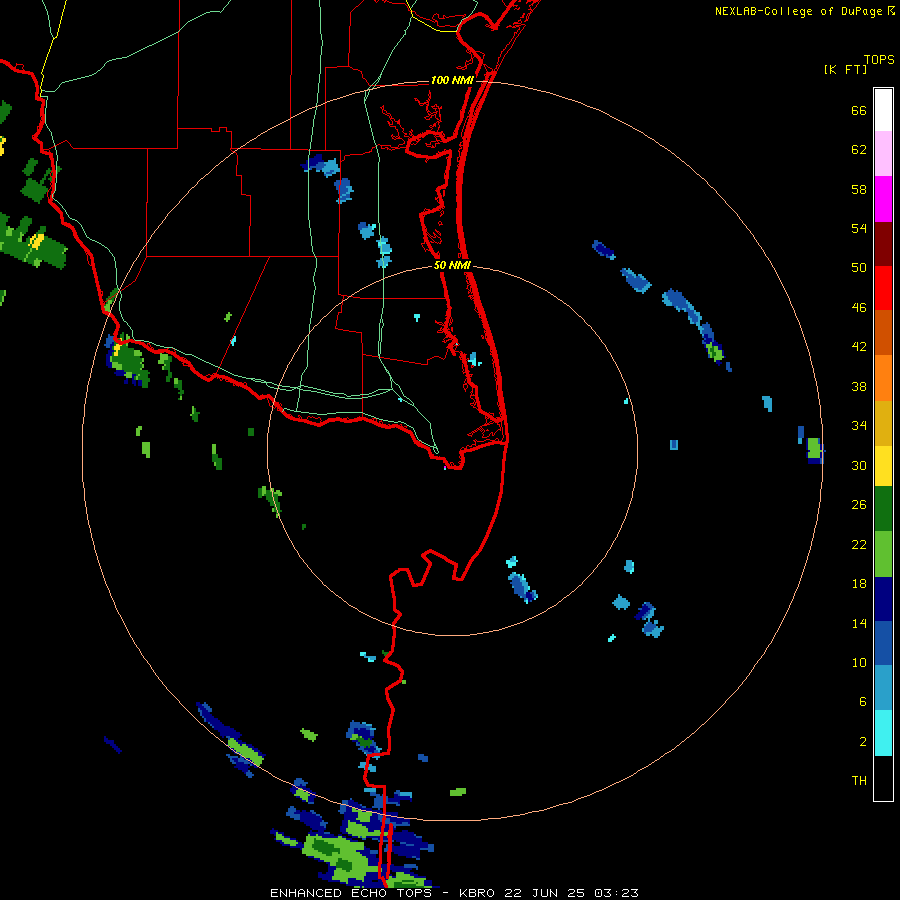900x900 pixels.
Task: Click the legend value '66'
Action: (x=859, y=111)
